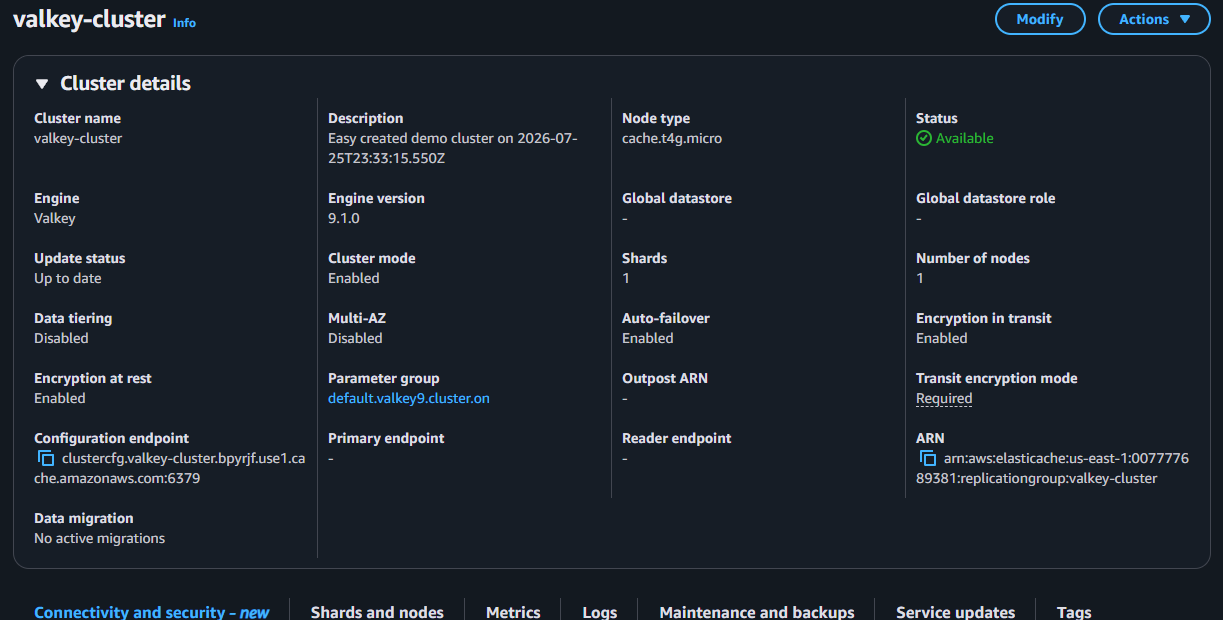Open the Actions dropdown menu
This screenshot has width=1223, height=620.
click(x=1154, y=19)
